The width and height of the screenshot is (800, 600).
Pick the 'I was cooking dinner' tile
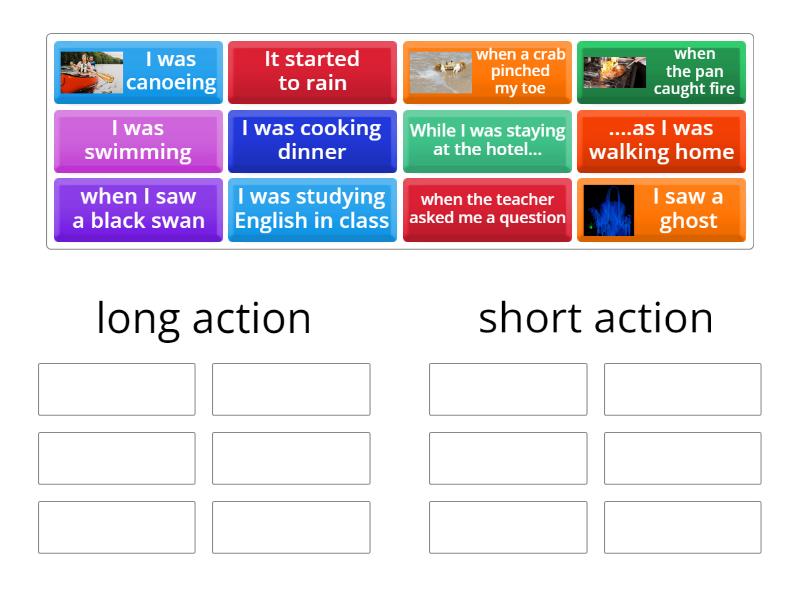click(x=312, y=140)
